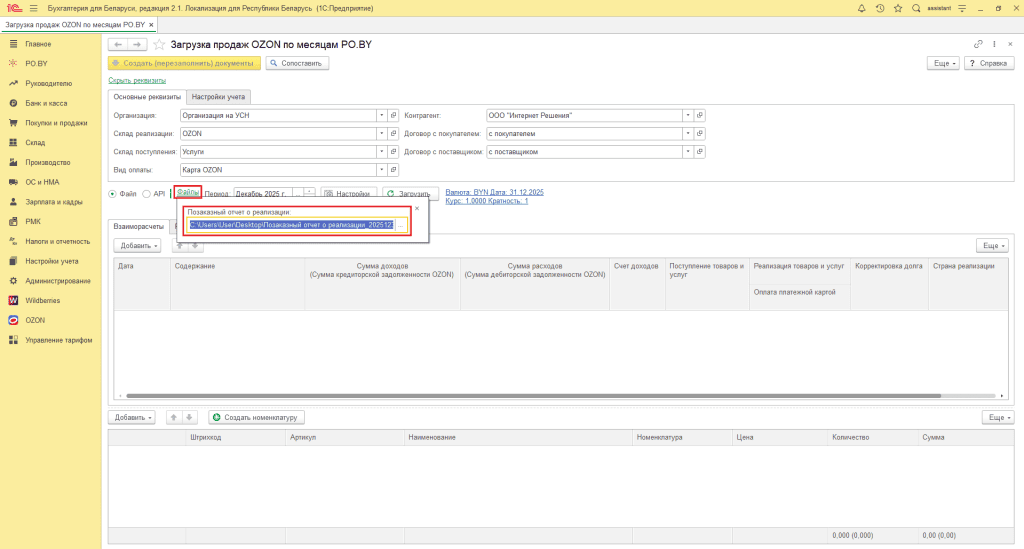This screenshot has height=549, width=1024.
Task: Click the report file path field
Action: (x=292, y=225)
